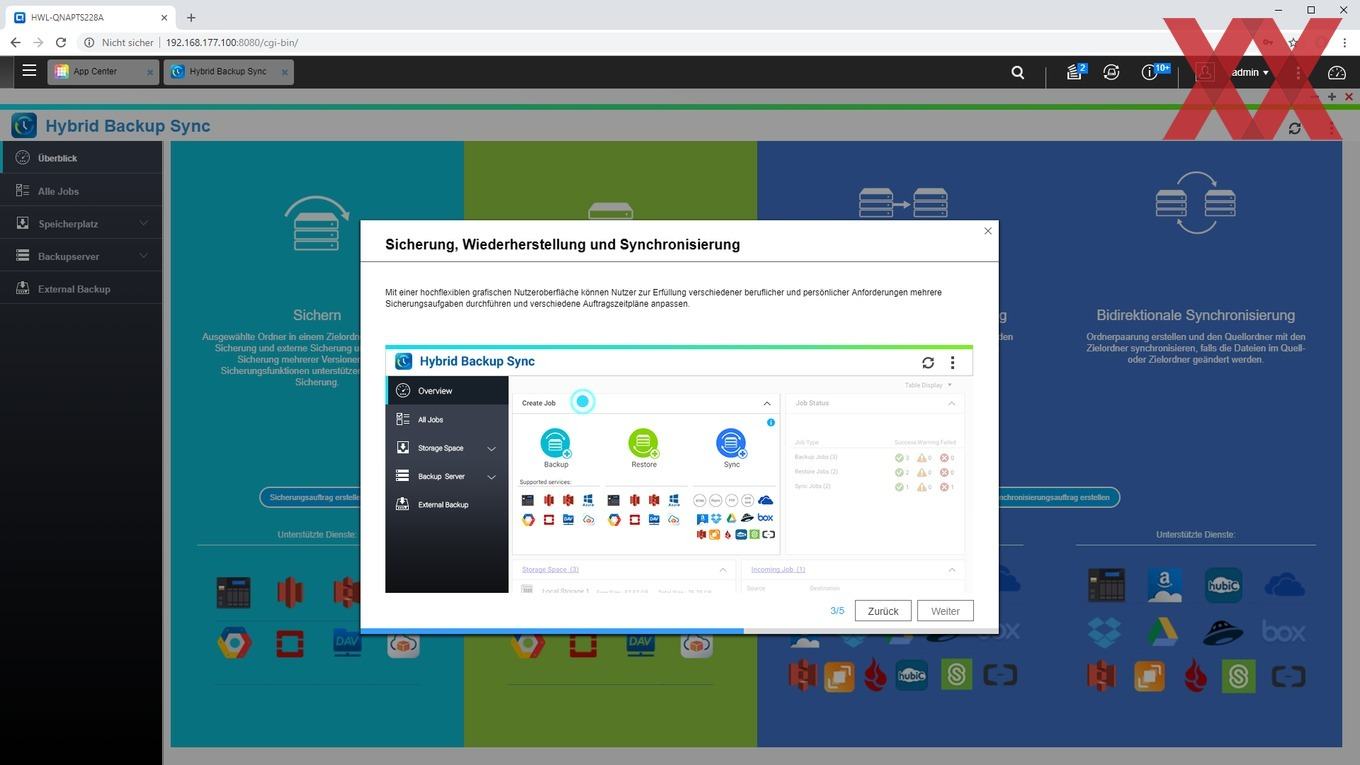Image resolution: width=1360 pixels, height=765 pixels.
Task: Click the Sichern heading in teal panel
Action: click(317, 315)
